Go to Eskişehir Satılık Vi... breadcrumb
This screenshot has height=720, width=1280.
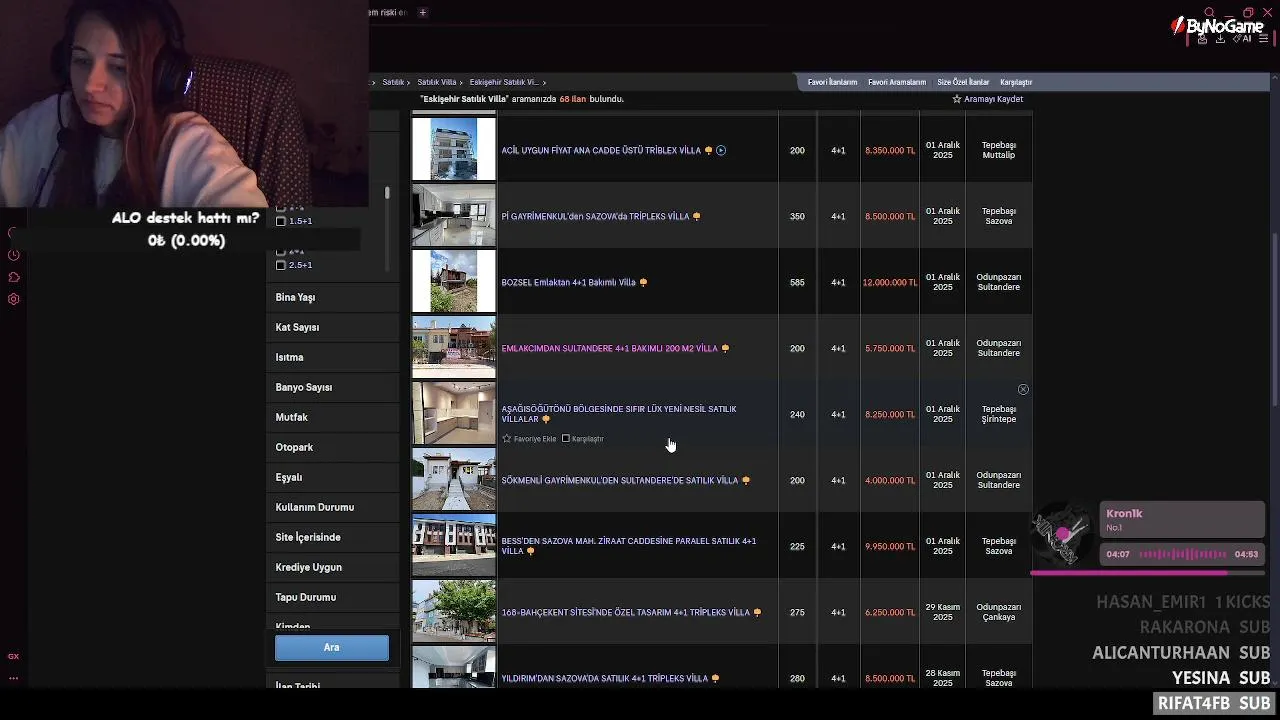click(504, 82)
